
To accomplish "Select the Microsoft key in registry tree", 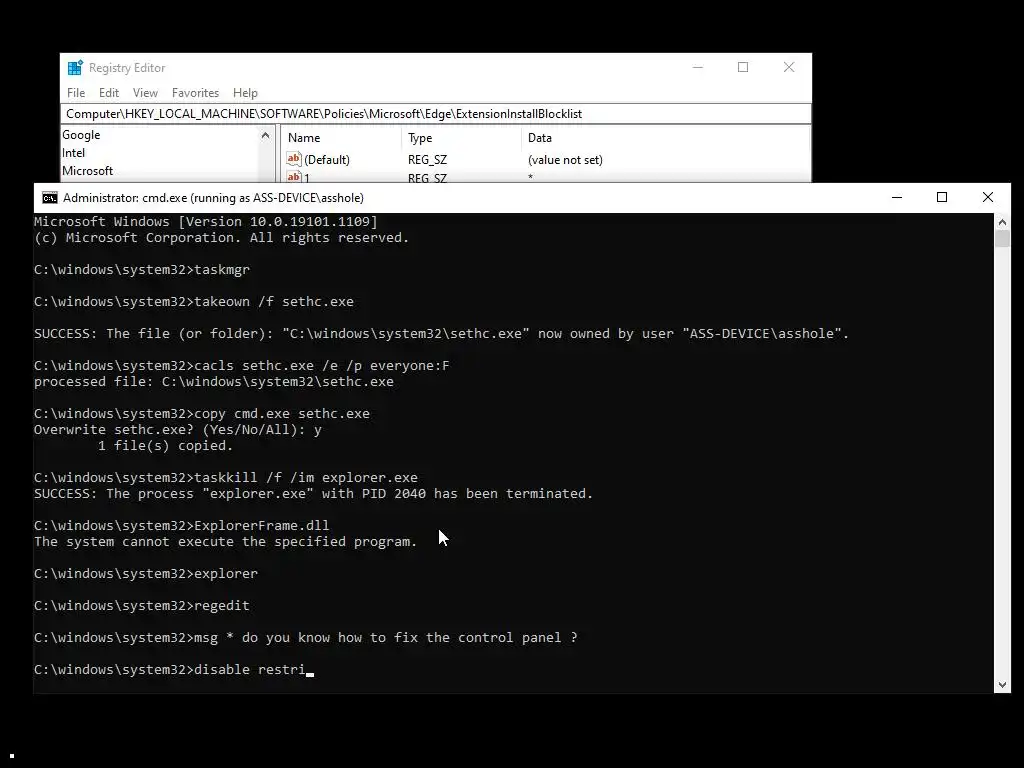I will click(88, 170).
